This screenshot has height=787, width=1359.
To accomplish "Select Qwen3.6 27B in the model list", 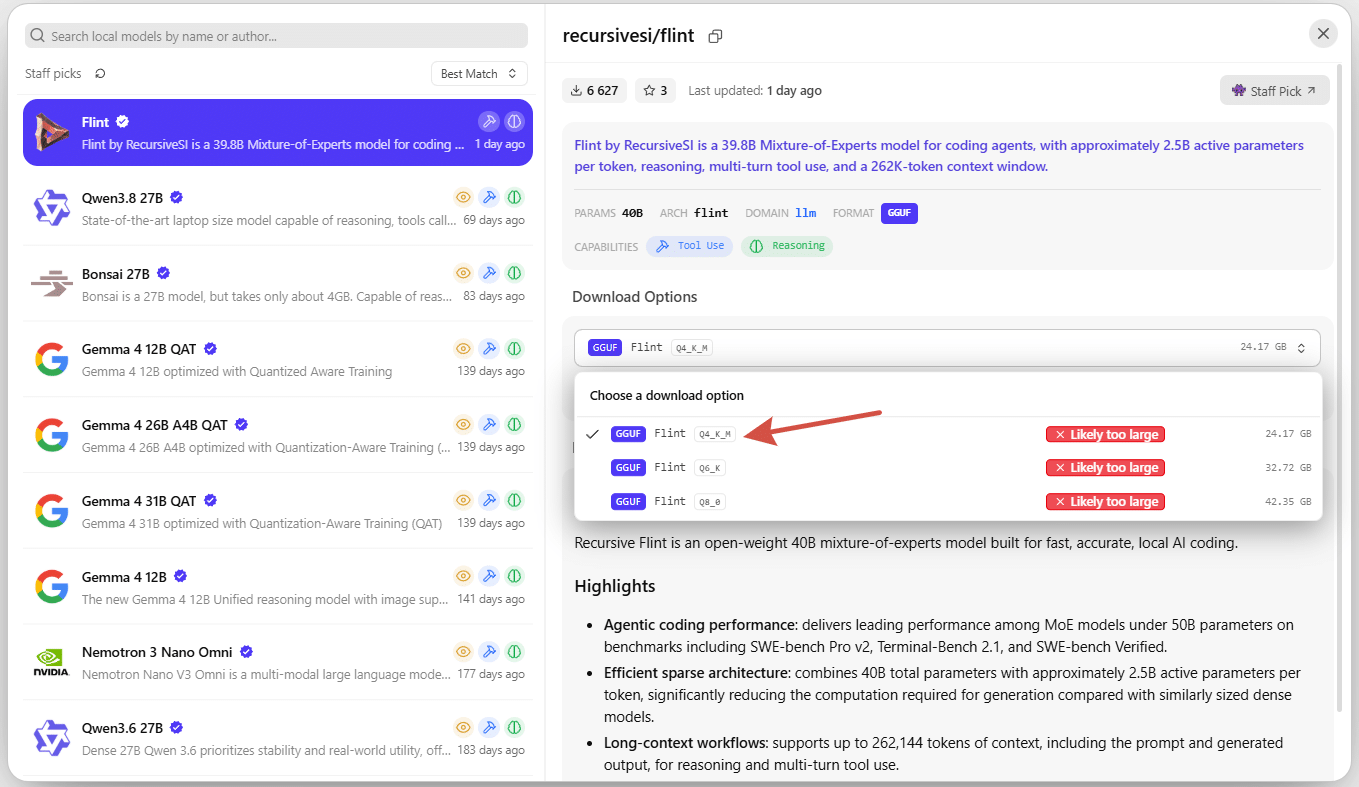I will coord(278,738).
